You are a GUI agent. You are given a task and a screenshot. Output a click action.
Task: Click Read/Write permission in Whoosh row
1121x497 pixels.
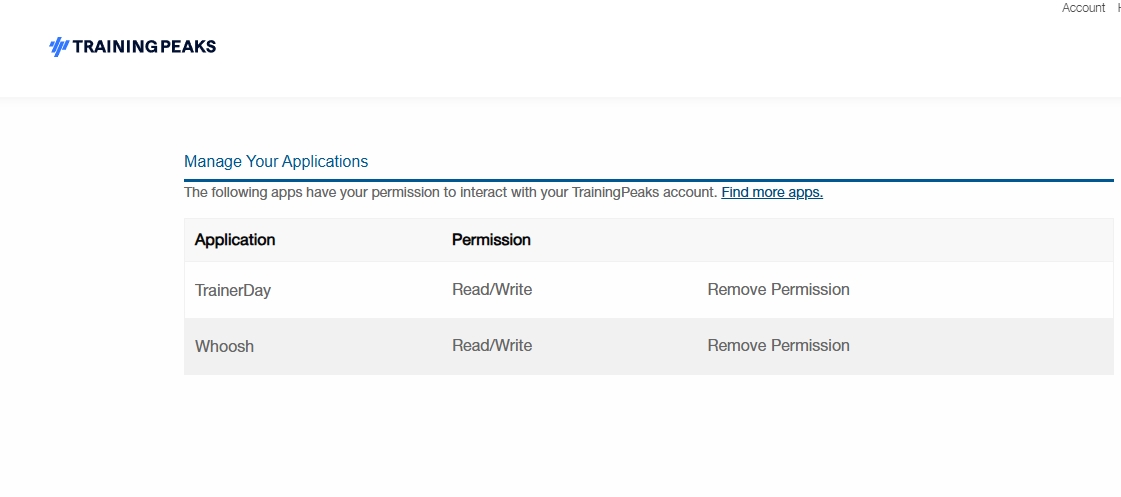(492, 345)
